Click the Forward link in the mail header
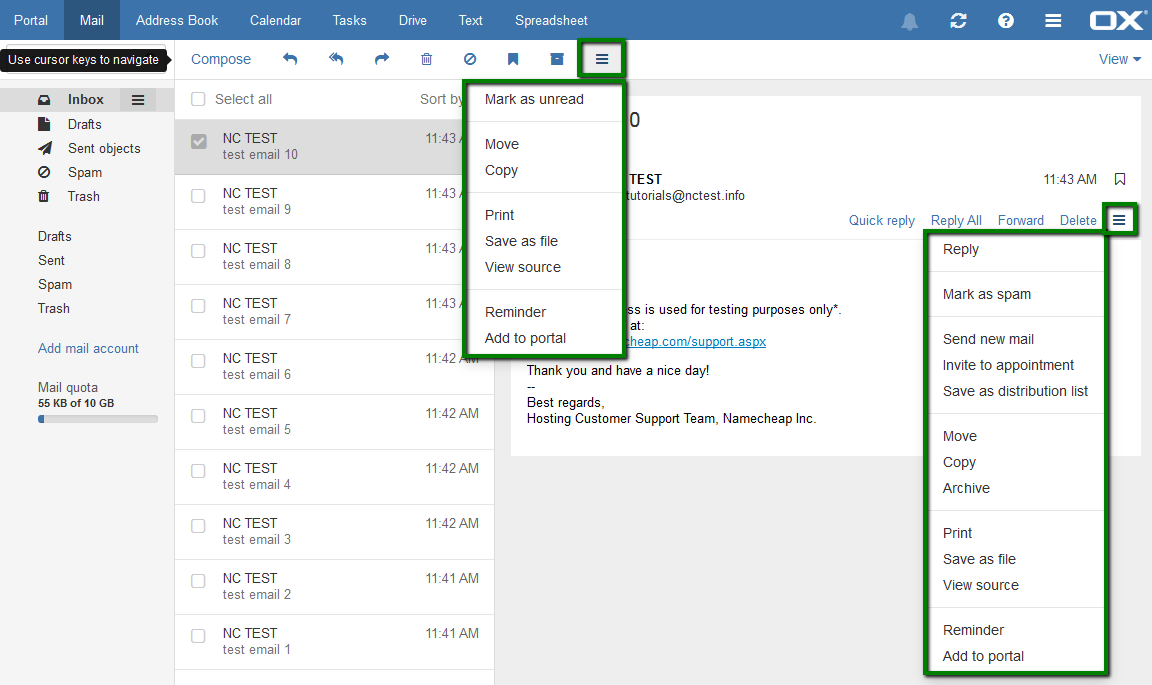Image resolution: width=1152 pixels, height=685 pixels. coord(1020,220)
